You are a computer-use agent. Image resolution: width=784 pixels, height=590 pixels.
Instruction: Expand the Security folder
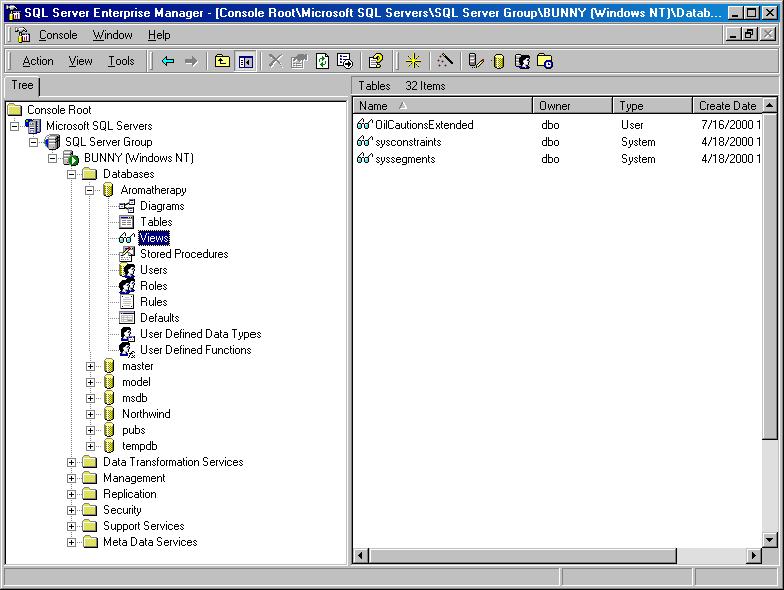point(72,510)
